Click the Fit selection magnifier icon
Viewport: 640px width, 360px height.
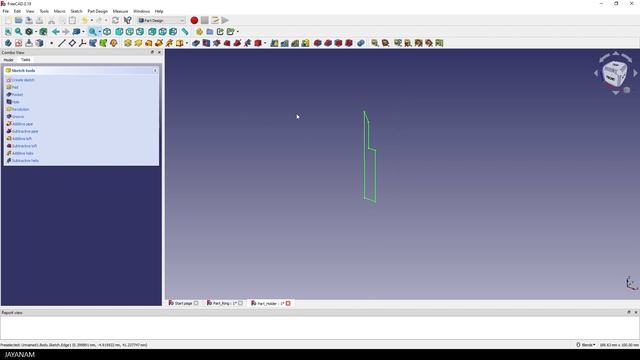(19, 31)
